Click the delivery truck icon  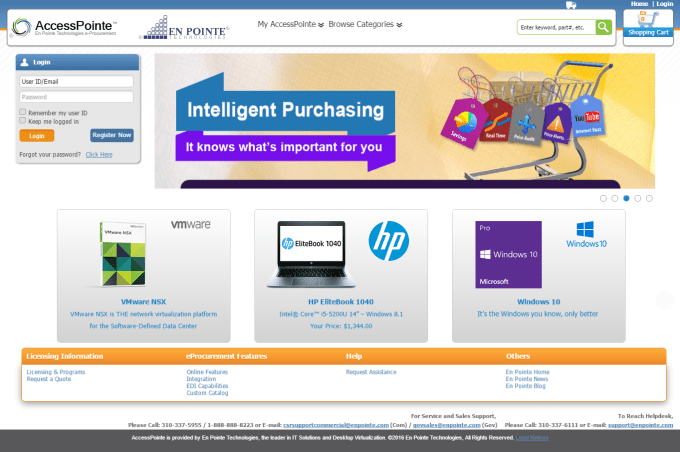[x=571, y=5]
